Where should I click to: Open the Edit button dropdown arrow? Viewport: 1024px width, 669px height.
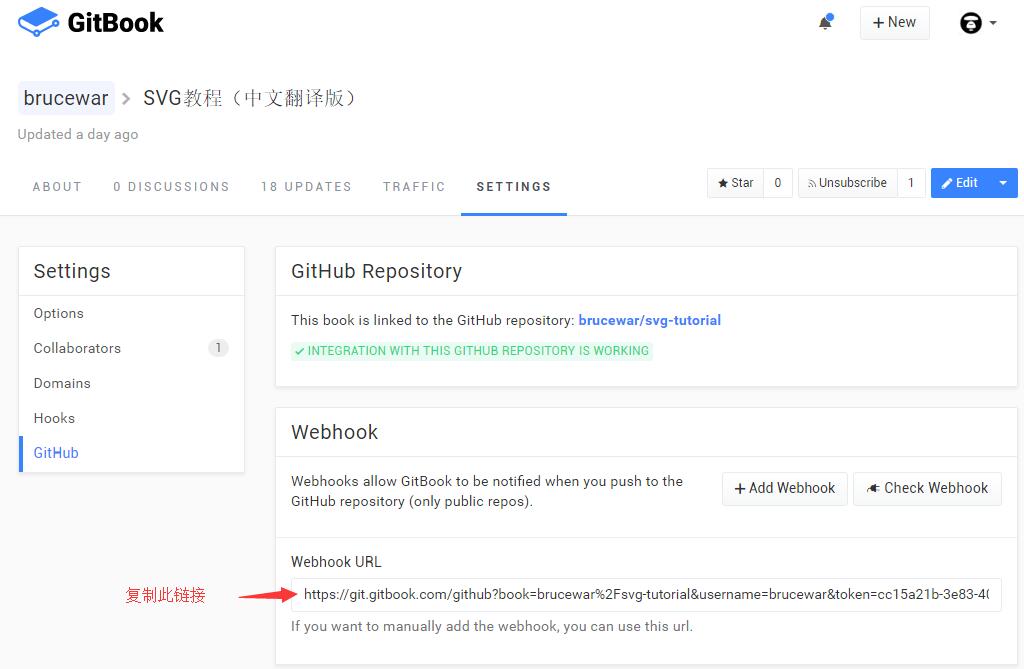[x=1003, y=183]
